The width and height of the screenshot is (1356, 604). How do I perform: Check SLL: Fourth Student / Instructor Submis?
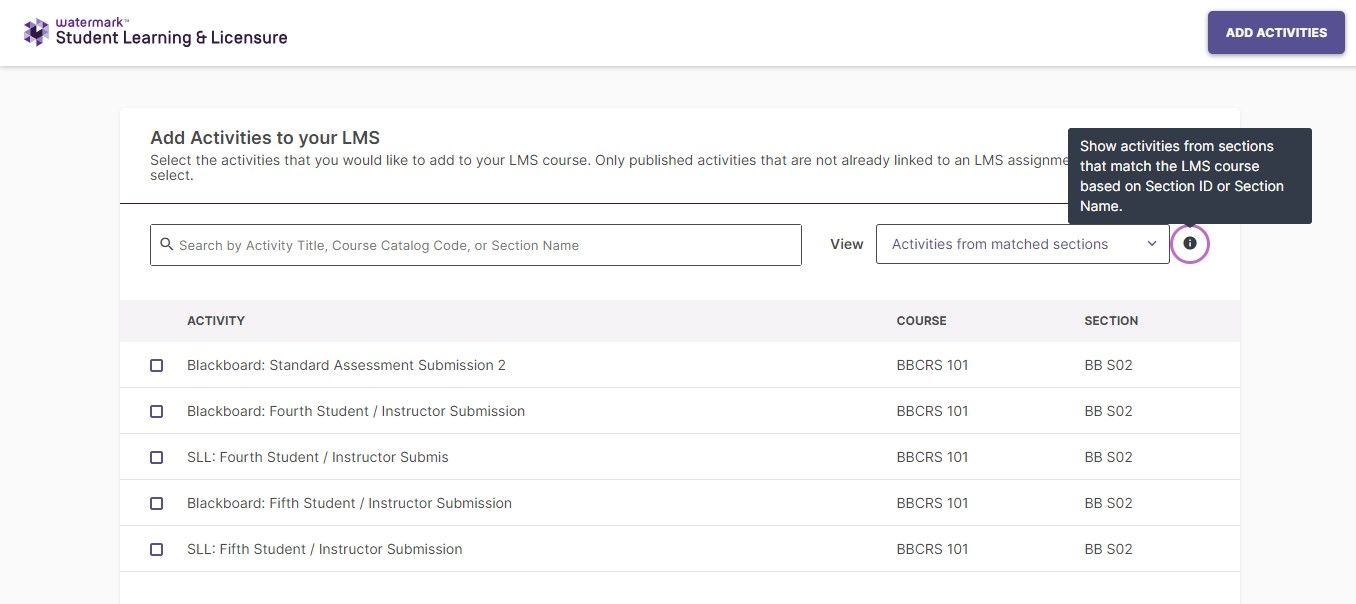point(156,457)
